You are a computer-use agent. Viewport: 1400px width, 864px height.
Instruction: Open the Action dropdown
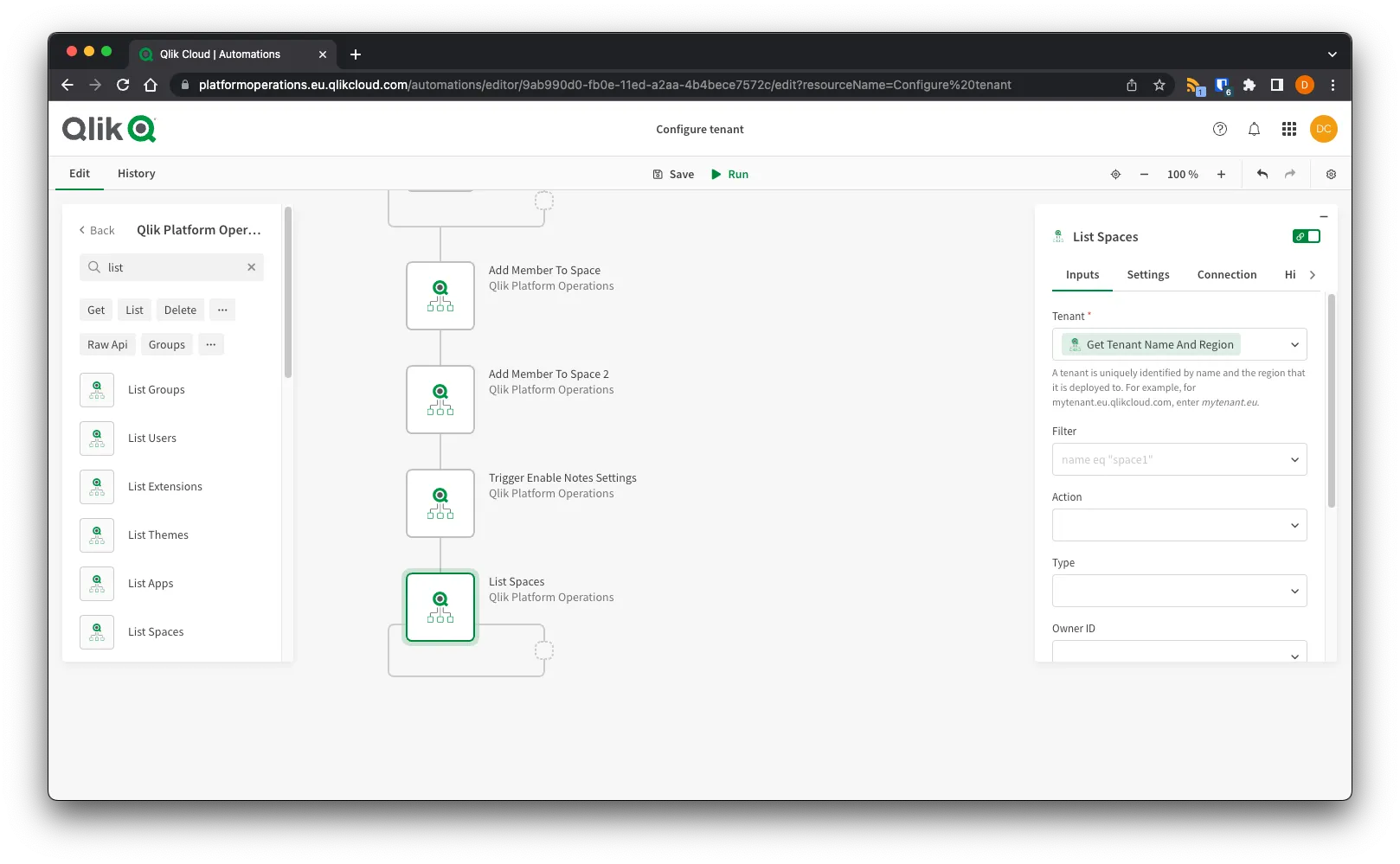1178,525
